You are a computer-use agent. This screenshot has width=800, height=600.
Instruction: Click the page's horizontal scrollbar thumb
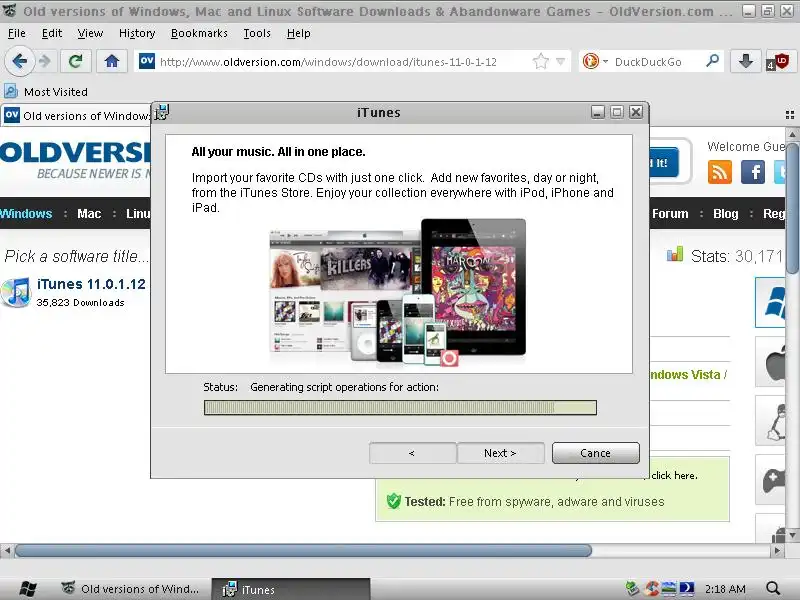(303, 551)
